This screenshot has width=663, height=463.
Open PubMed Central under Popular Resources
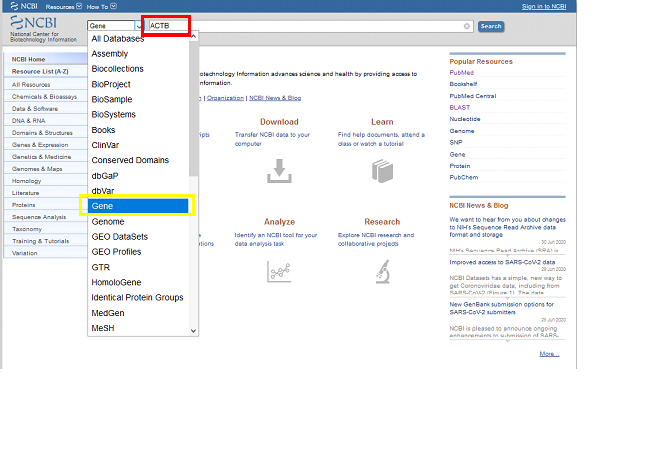[473, 96]
